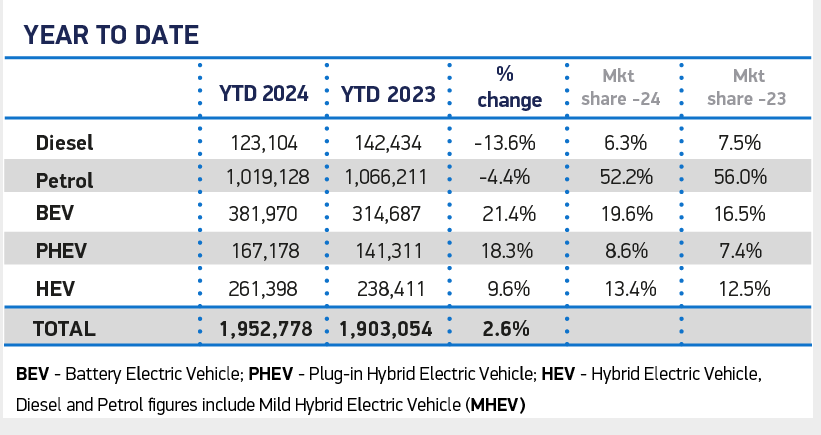Click BEV 2023 market share 16.5%
The image size is (821, 435).
click(x=740, y=214)
